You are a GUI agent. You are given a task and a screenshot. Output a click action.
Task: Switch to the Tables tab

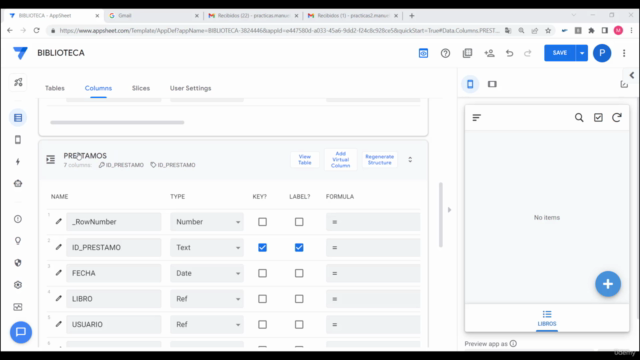click(55, 88)
